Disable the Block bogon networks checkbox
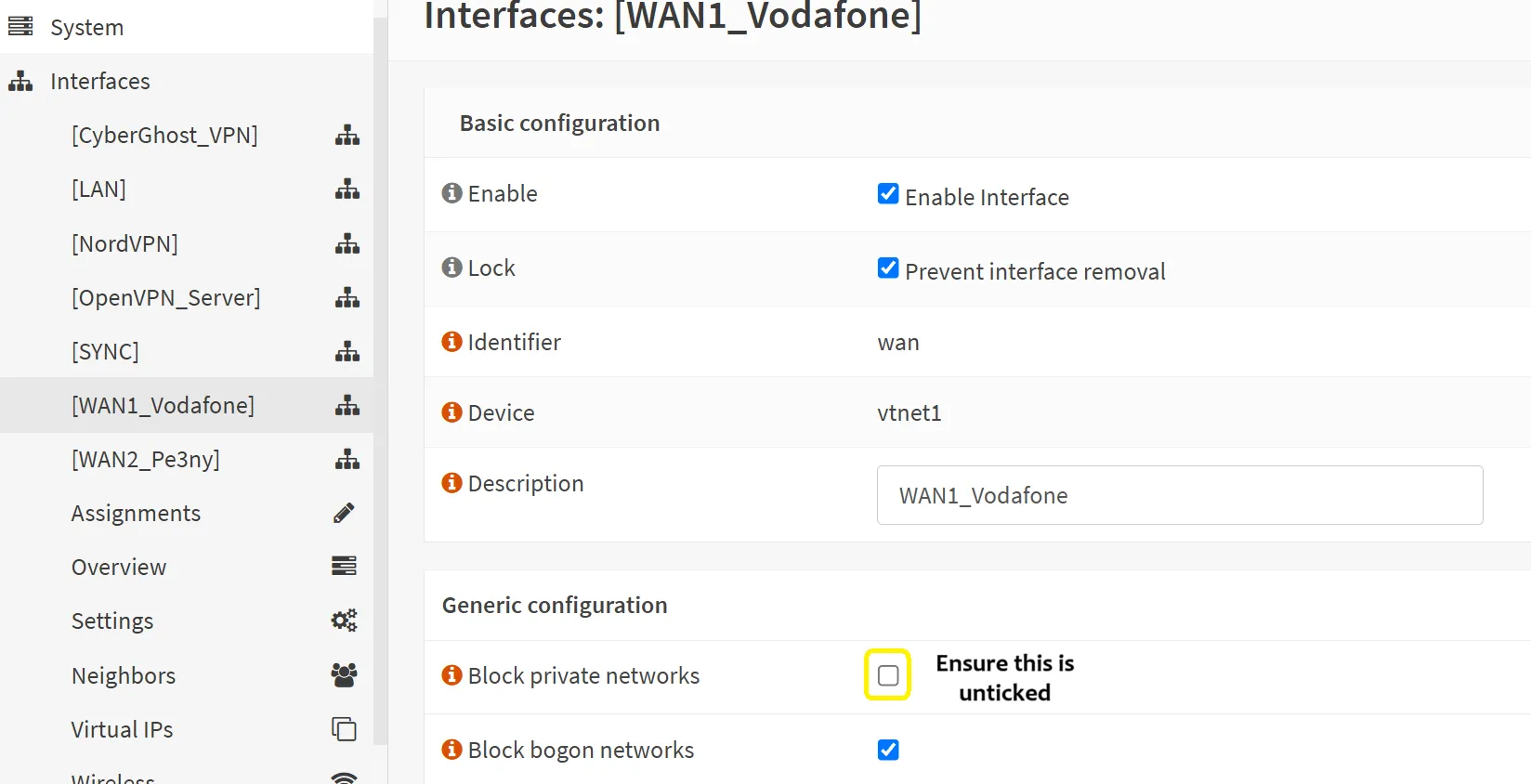The image size is (1531, 784). pyautogui.click(x=888, y=750)
